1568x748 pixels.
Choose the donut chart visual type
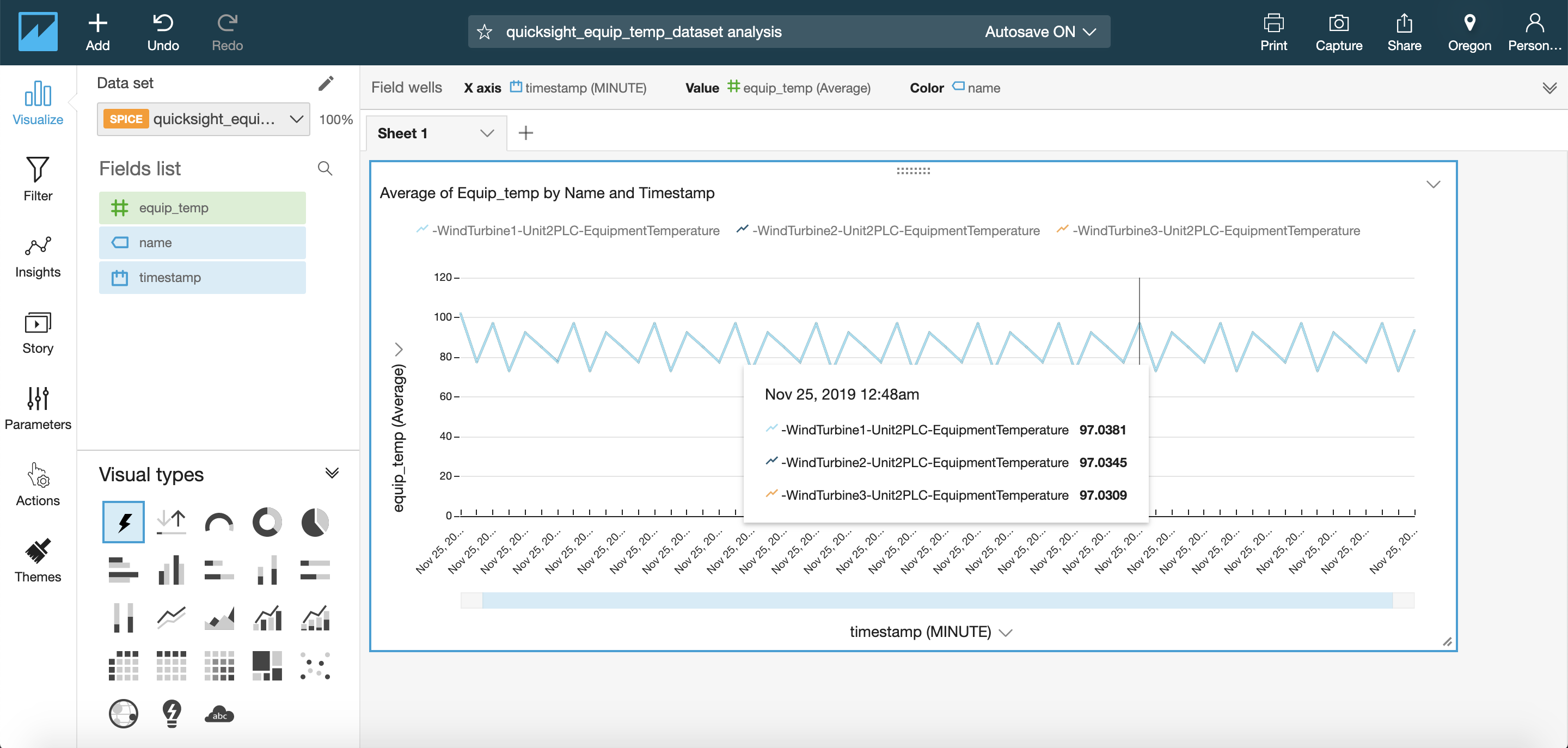point(267,522)
